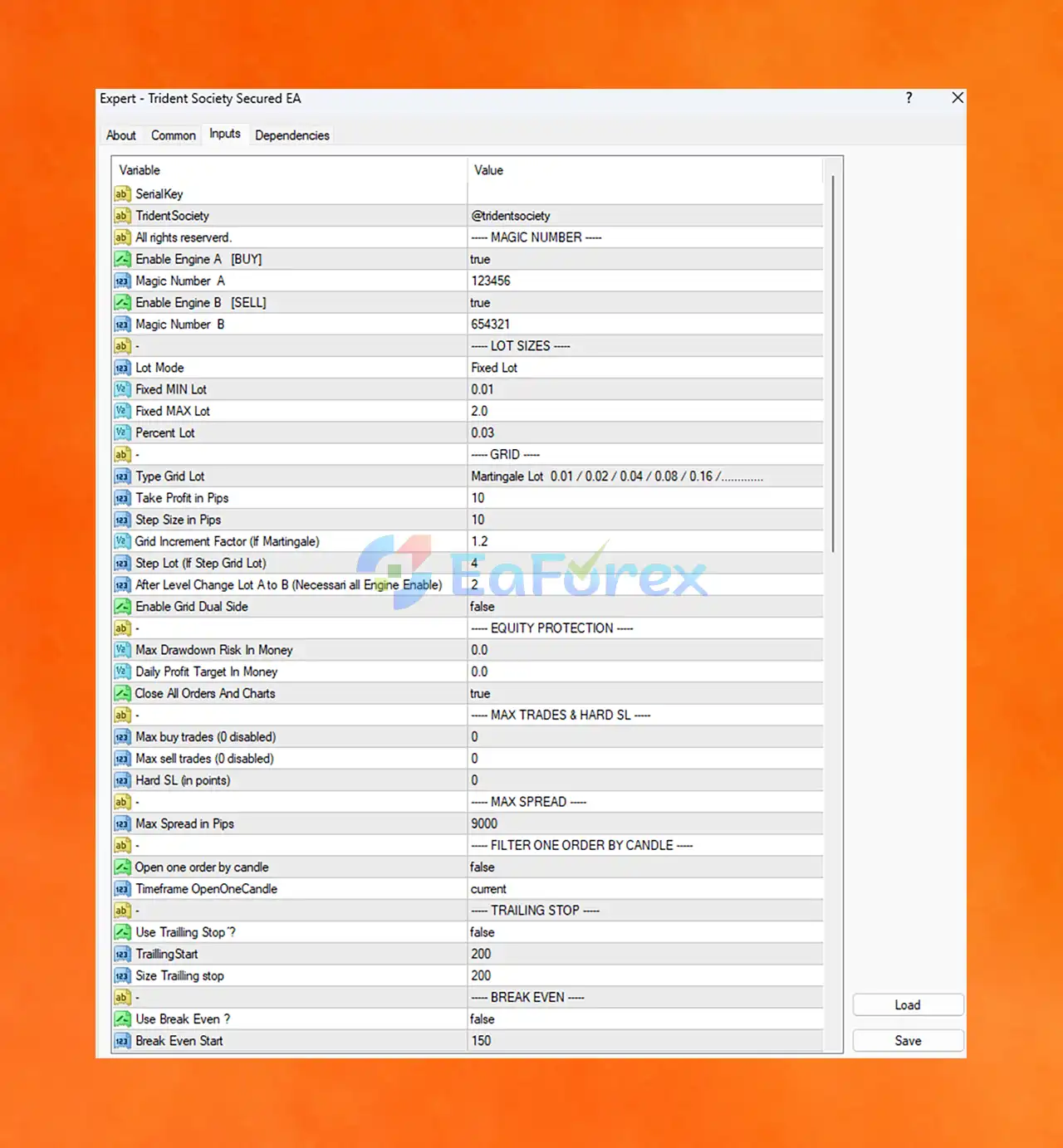
Task: Click the icon beside Percent Lot
Action: [x=122, y=432]
